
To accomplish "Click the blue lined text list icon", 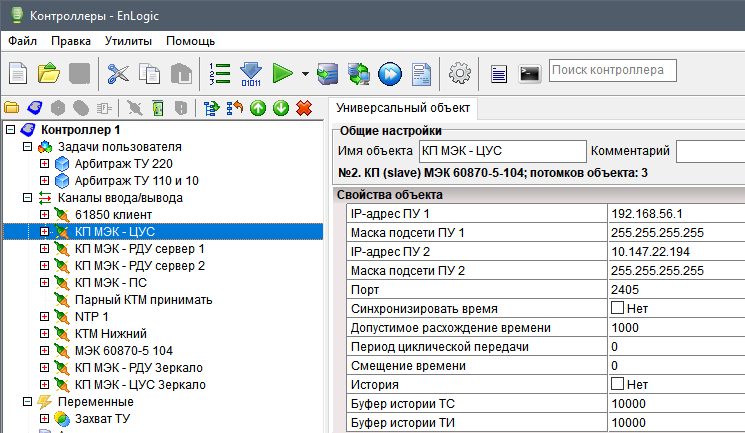I will click(499, 74).
